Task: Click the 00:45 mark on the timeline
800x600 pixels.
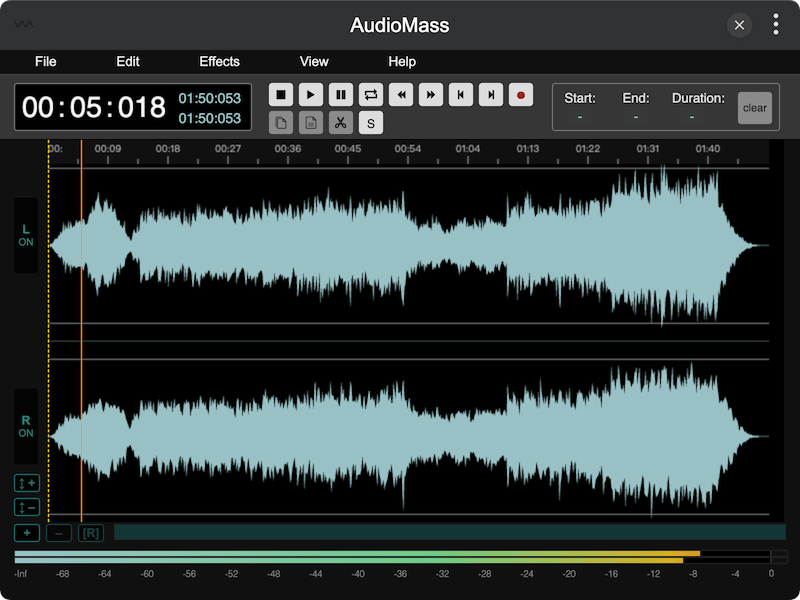Action: (x=348, y=148)
